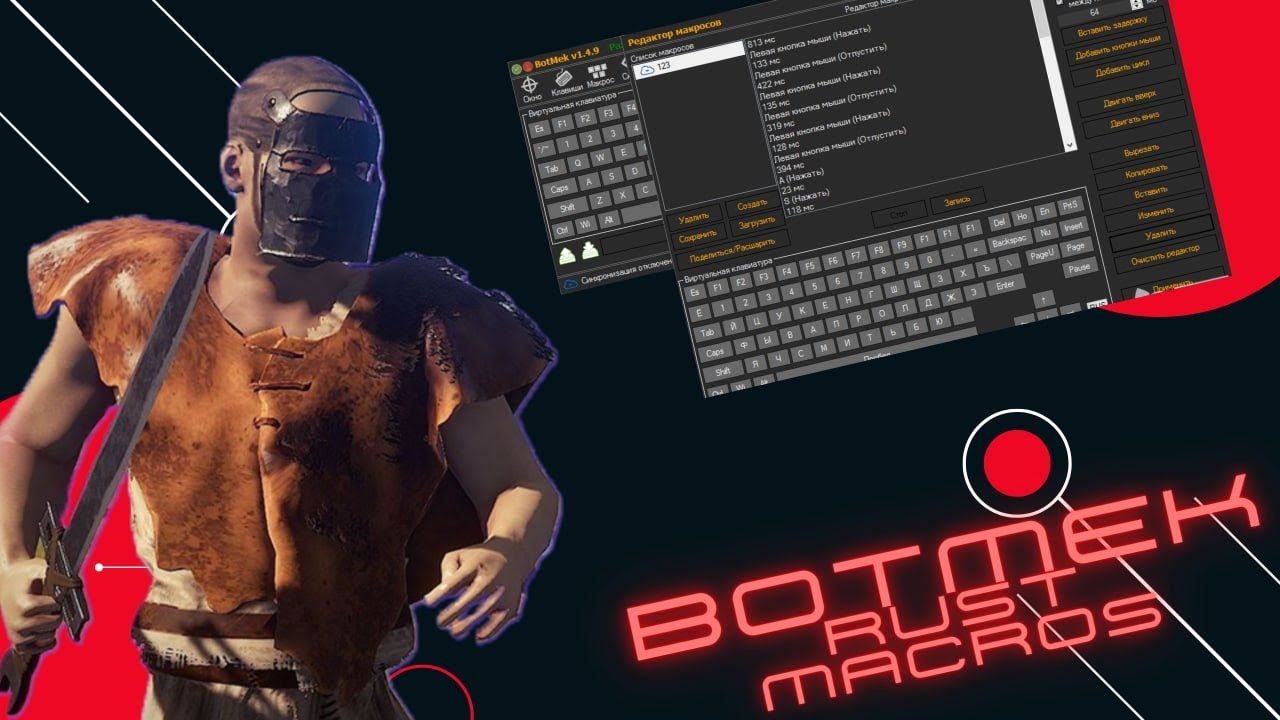Click the green upload icon in BotMek window

pos(568,257)
